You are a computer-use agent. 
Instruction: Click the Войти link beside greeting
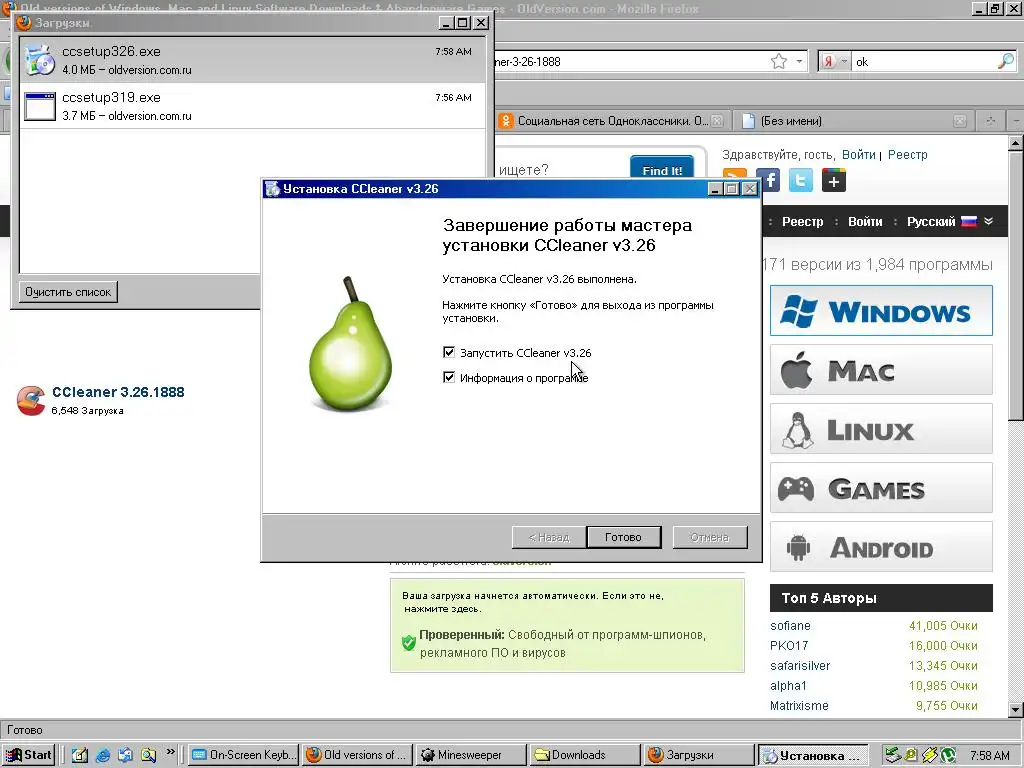858,155
